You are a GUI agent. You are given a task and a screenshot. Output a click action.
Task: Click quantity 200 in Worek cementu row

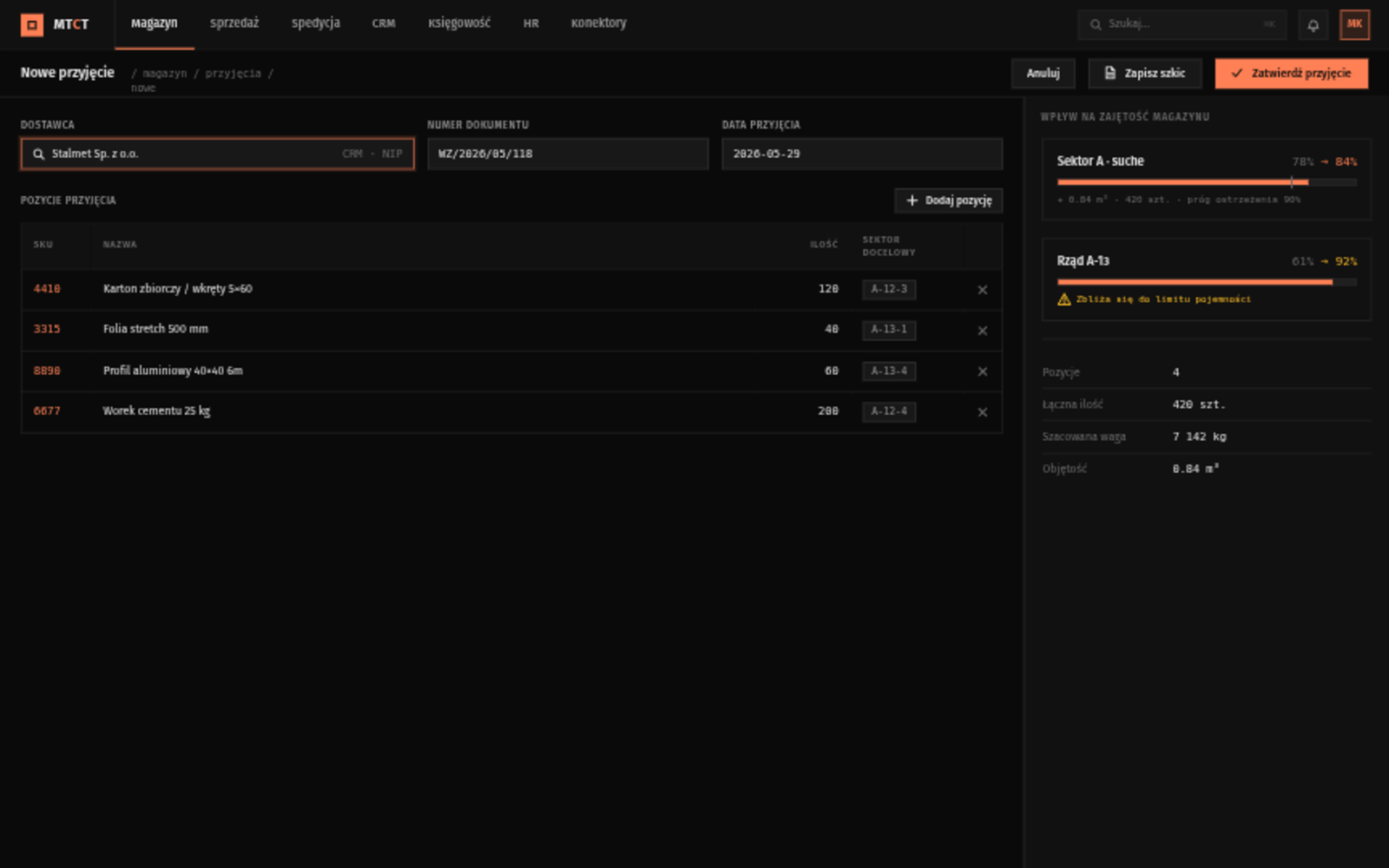tap(828, 411)
